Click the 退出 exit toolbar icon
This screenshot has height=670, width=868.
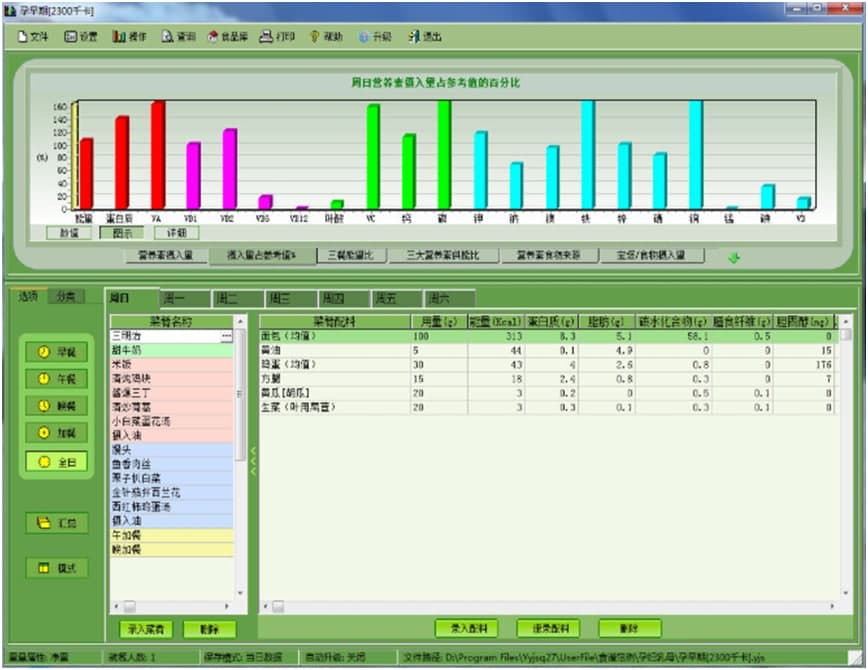point(425,37)
